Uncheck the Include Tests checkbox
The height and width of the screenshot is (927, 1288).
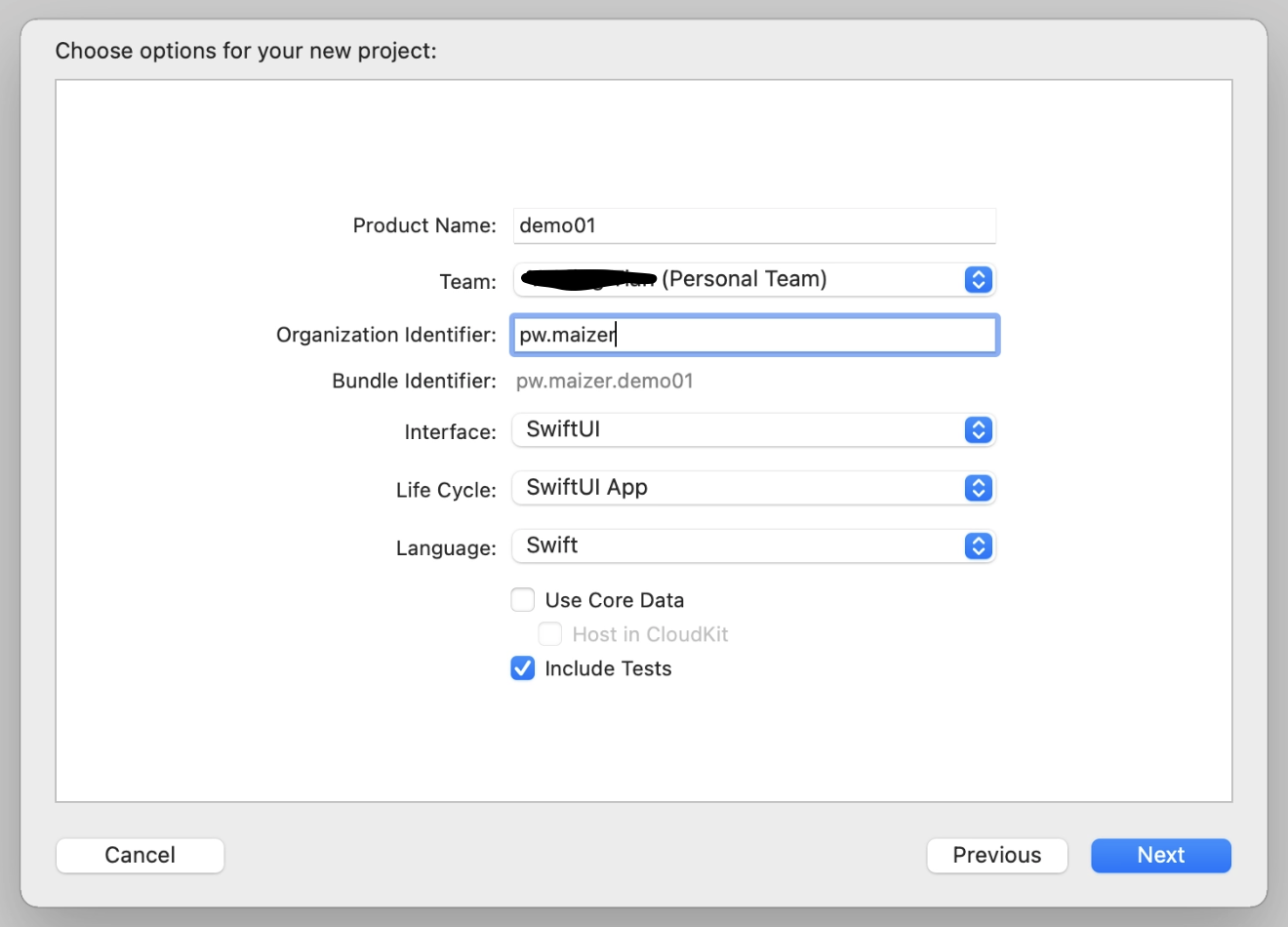[523, 668]
